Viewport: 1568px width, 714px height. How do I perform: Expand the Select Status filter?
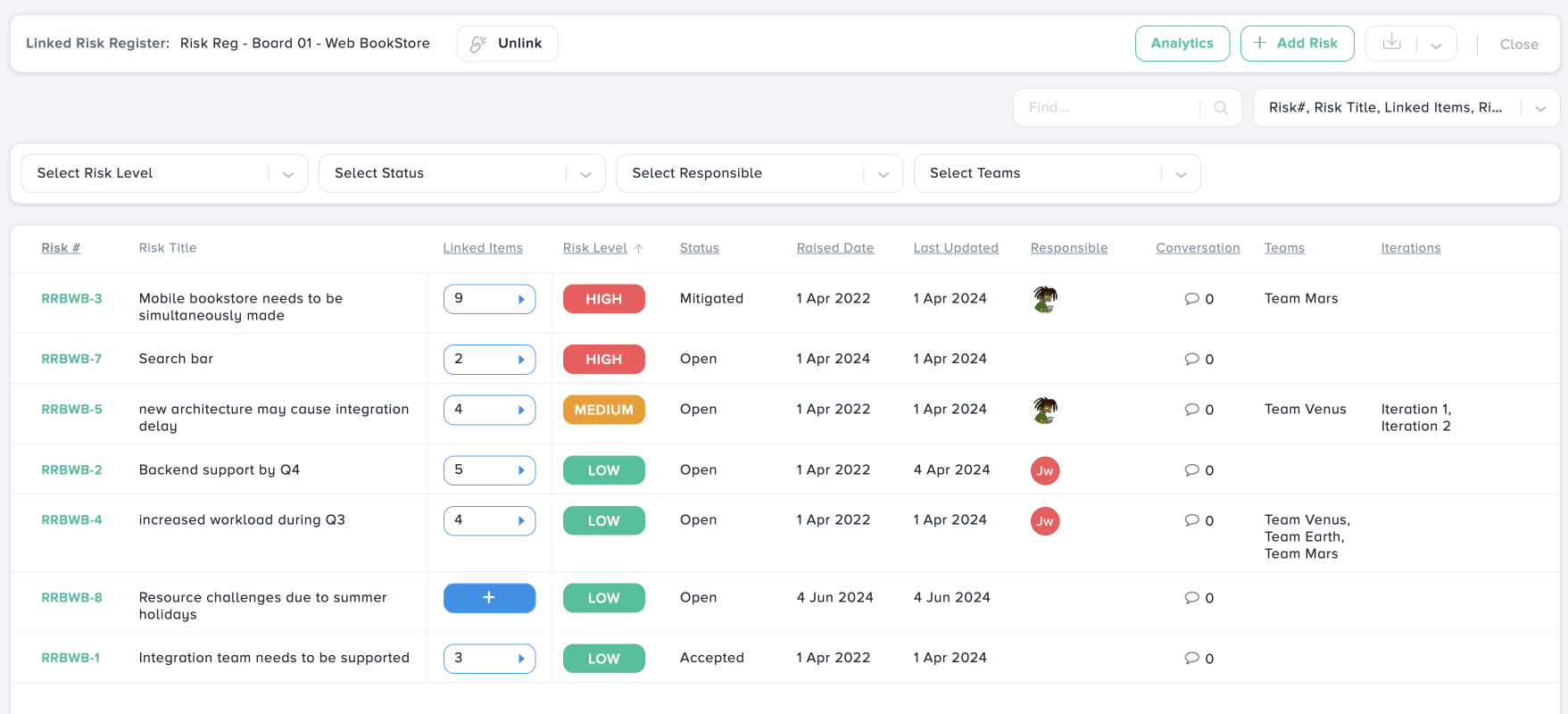462,173
